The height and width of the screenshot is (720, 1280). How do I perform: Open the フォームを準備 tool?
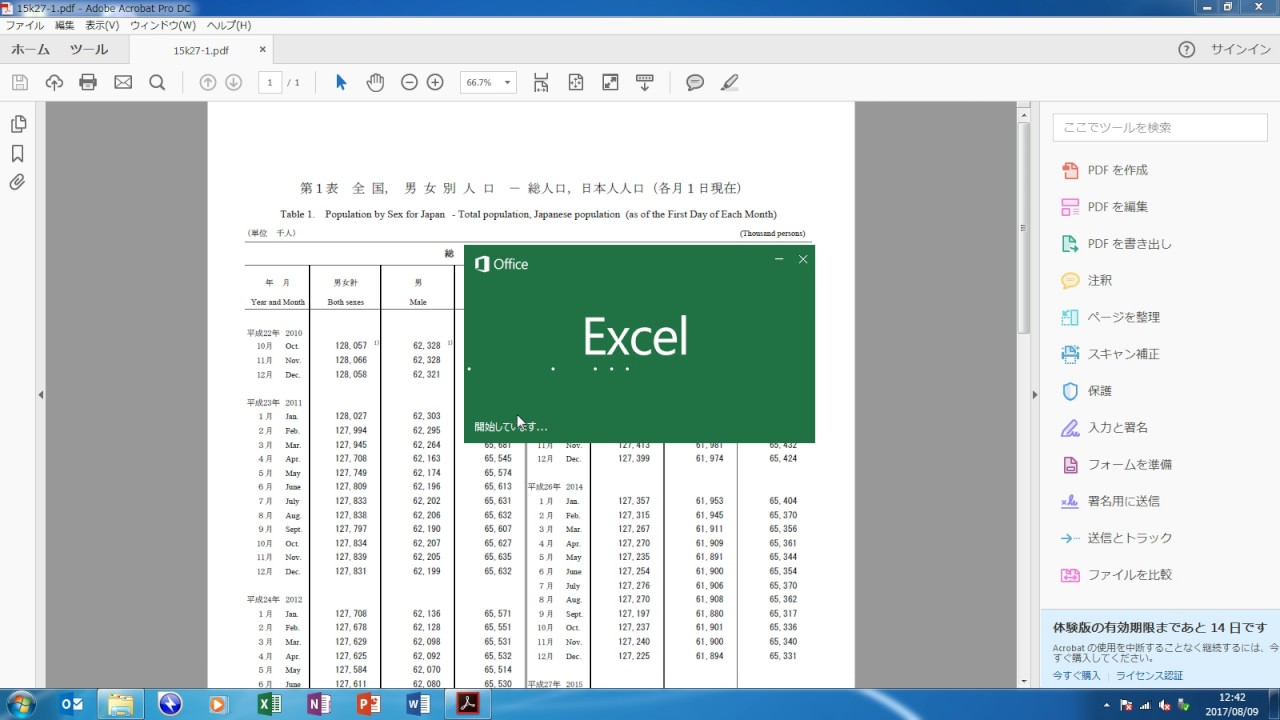(x=1130, y=465)
